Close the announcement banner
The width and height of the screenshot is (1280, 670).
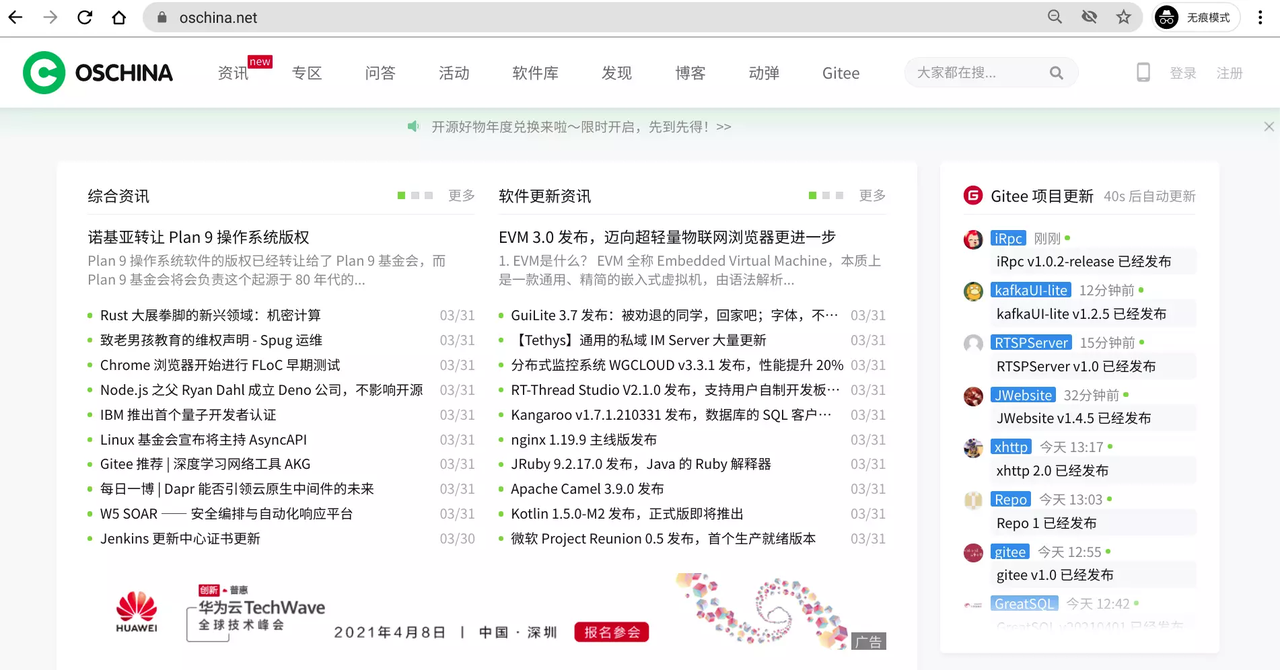pos(1269,127)
